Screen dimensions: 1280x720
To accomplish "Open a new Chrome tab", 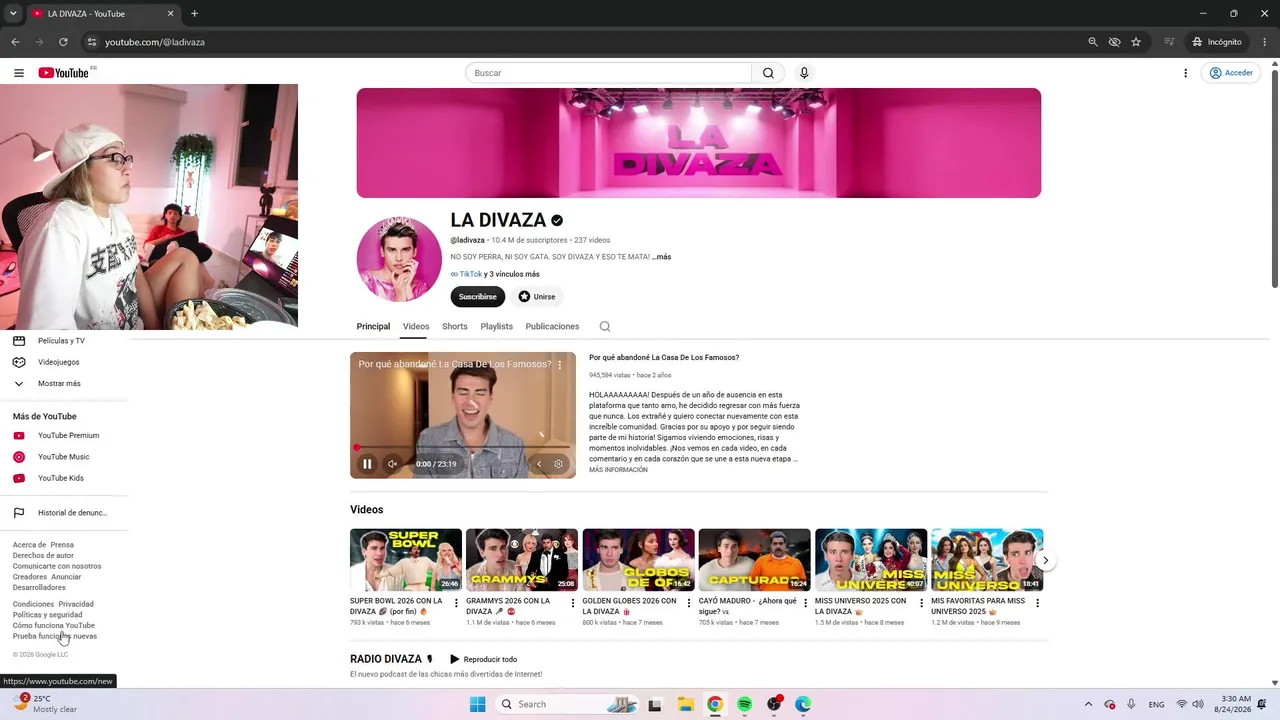I will click(x=194, y=14).
